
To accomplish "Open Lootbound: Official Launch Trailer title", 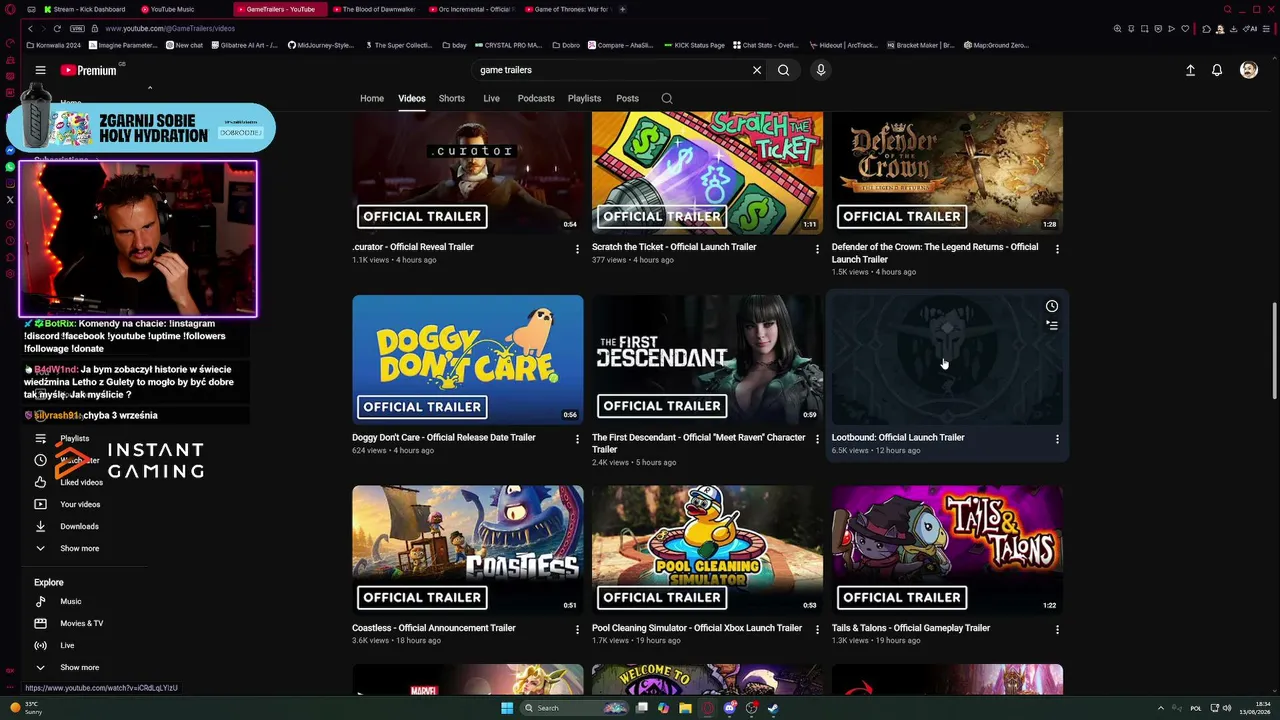I will [898, 437].
